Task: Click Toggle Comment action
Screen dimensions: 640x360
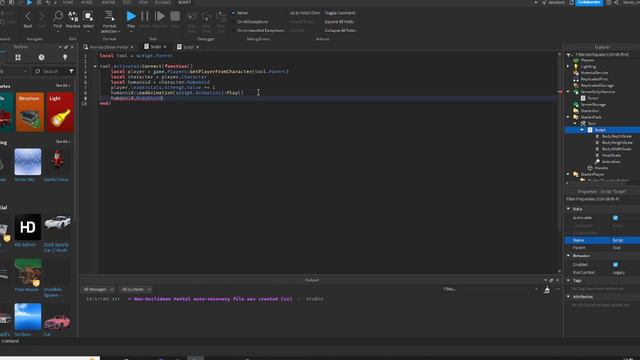Action: point(340,13)
